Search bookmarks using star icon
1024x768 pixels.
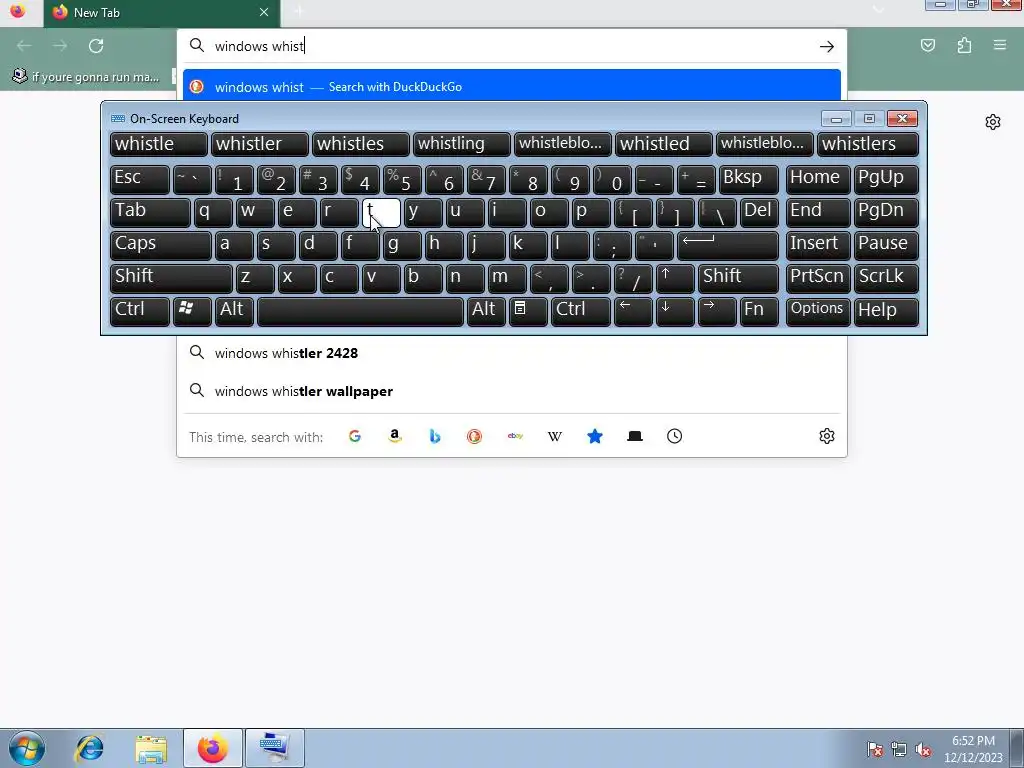594,436
